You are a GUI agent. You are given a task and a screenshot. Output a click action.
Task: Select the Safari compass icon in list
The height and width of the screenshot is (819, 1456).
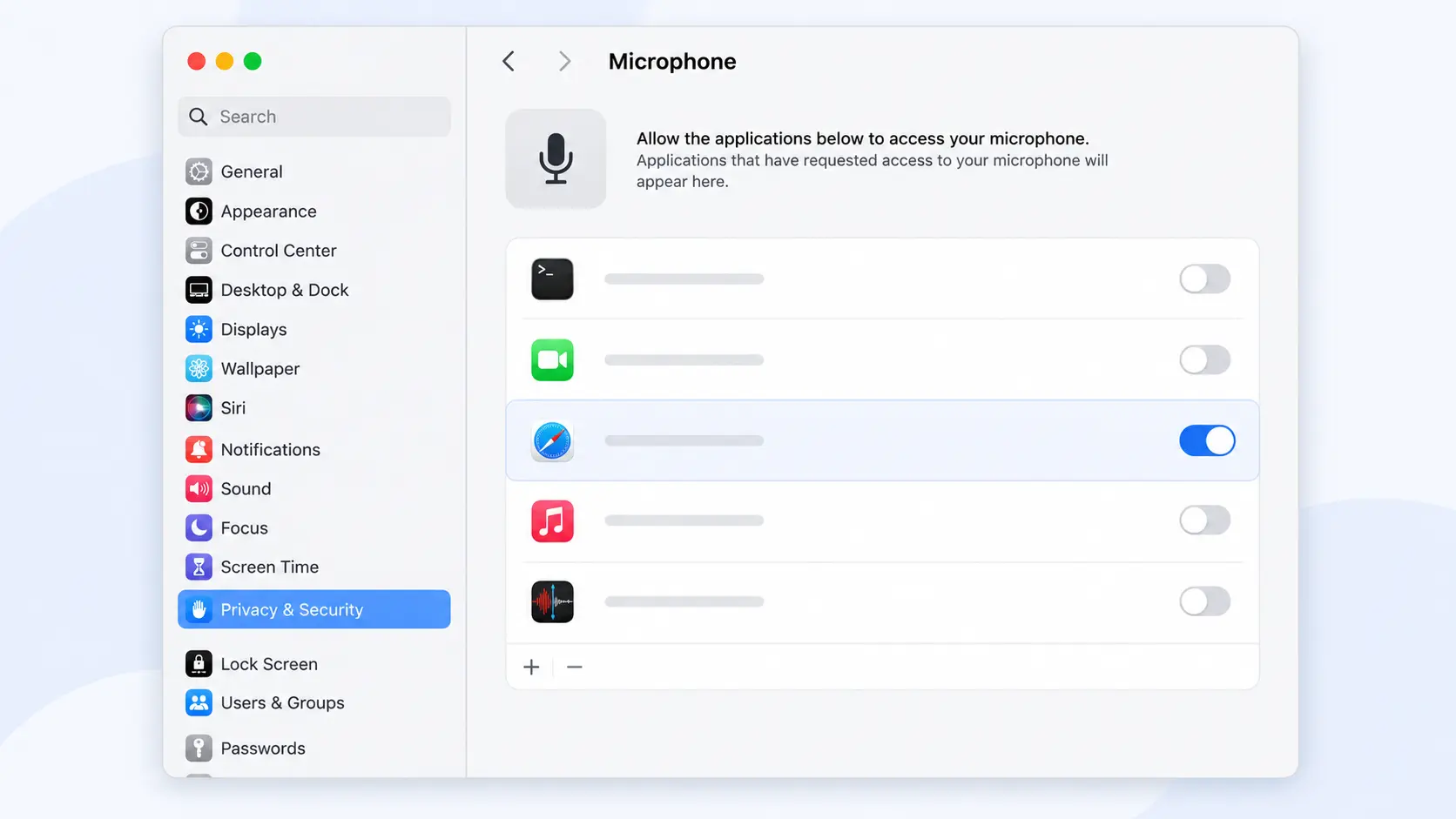(552, 440)
